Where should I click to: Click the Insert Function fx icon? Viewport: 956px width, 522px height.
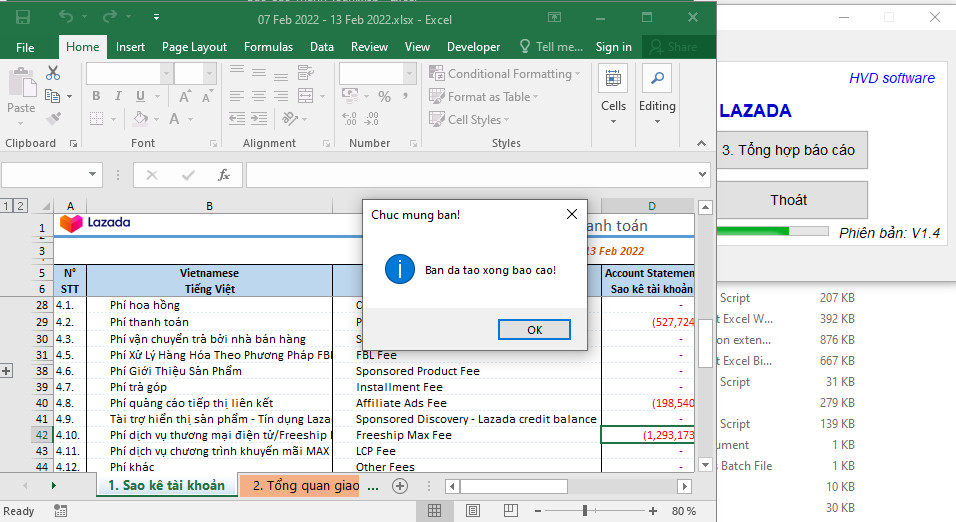tap(224, 175)
